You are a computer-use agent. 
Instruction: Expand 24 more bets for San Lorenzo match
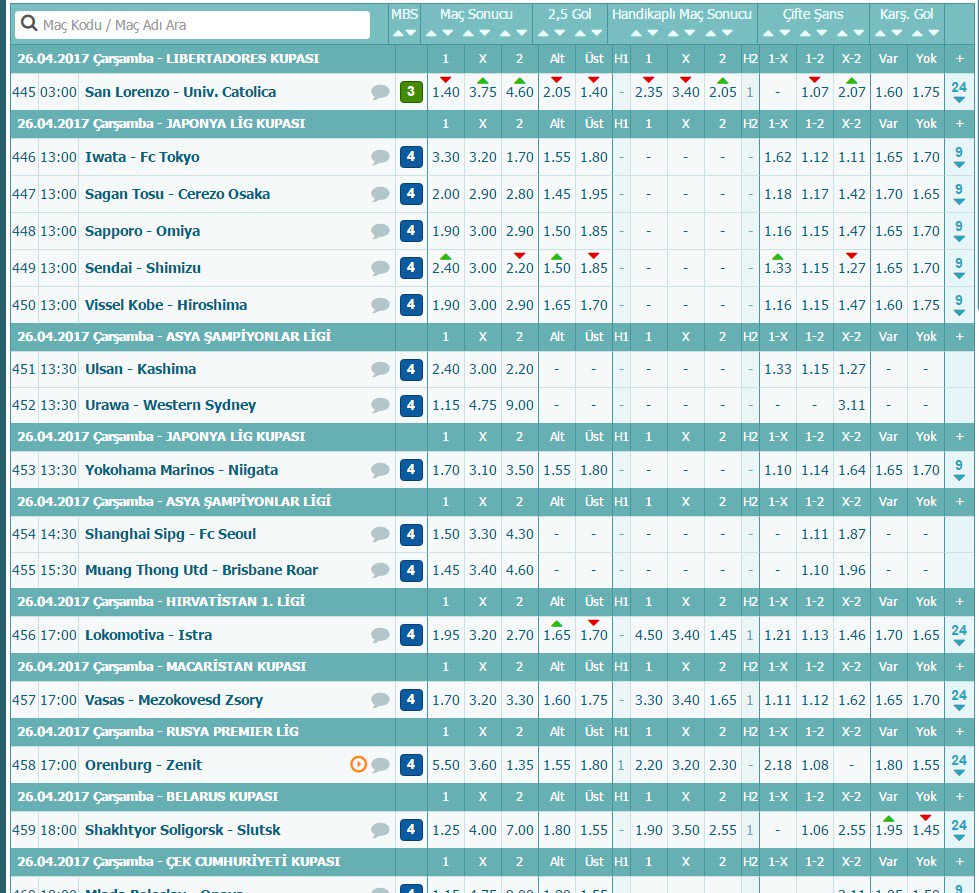[959, 92]
